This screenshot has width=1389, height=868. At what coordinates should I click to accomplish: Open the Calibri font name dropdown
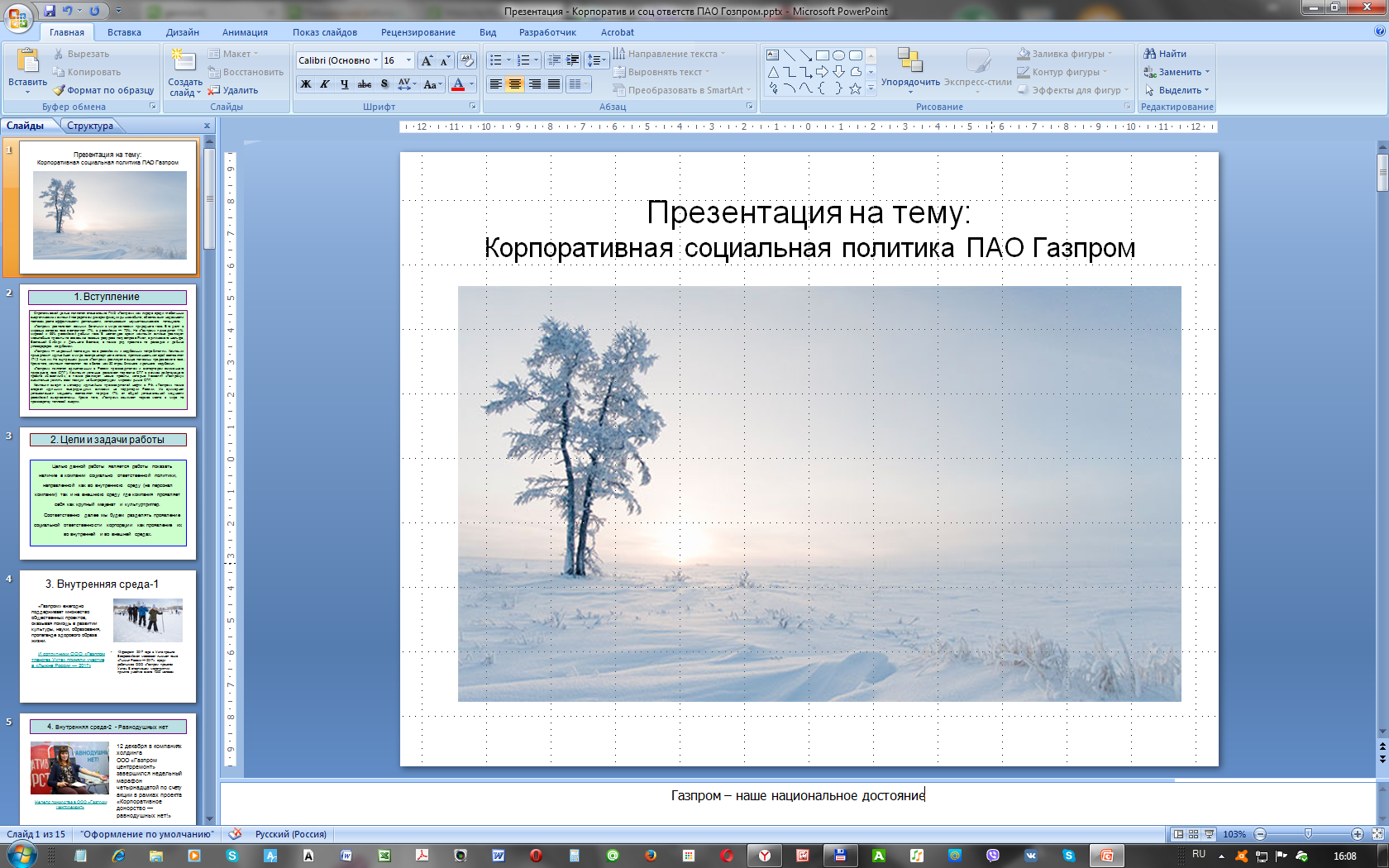[x=375, y=60]
